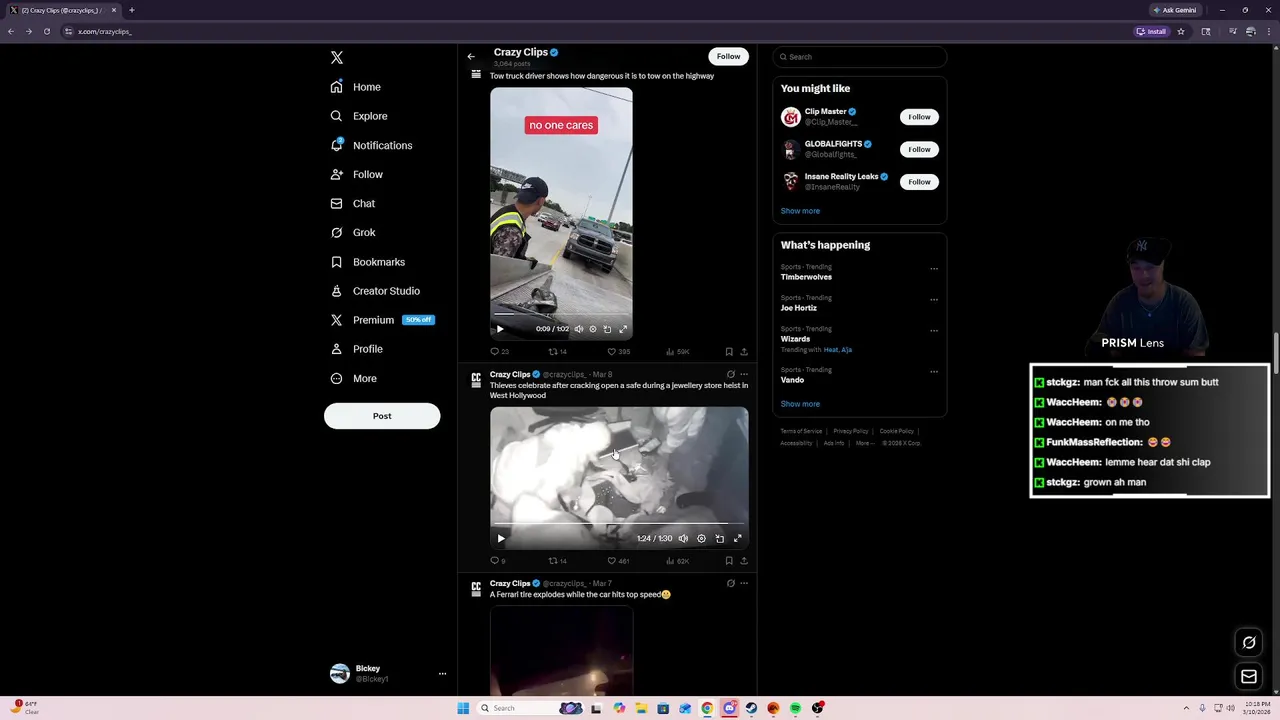Open Spotify from the taskbar
This screenshot has width=1280, height=720.
pos(795,708)
